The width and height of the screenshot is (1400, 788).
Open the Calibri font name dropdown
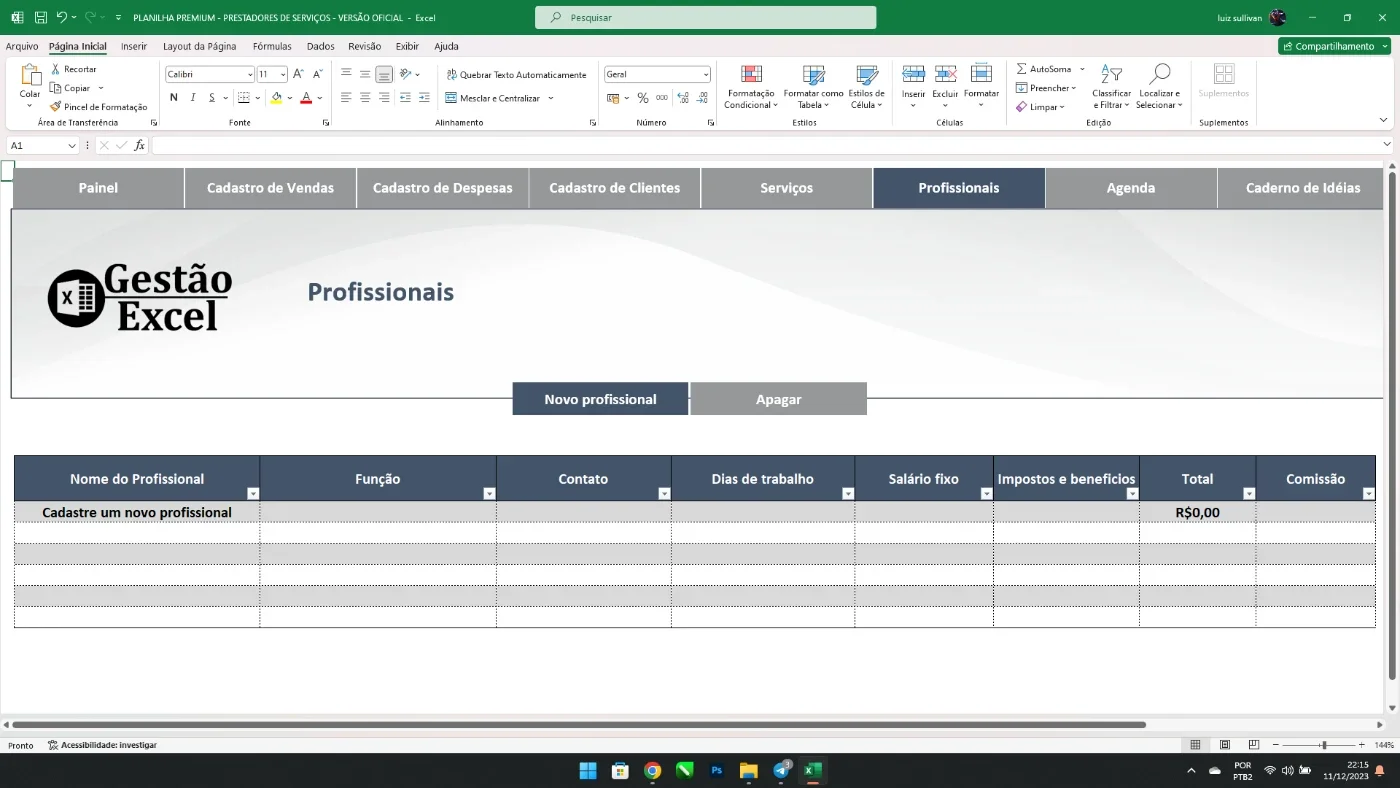click(250, 75)
